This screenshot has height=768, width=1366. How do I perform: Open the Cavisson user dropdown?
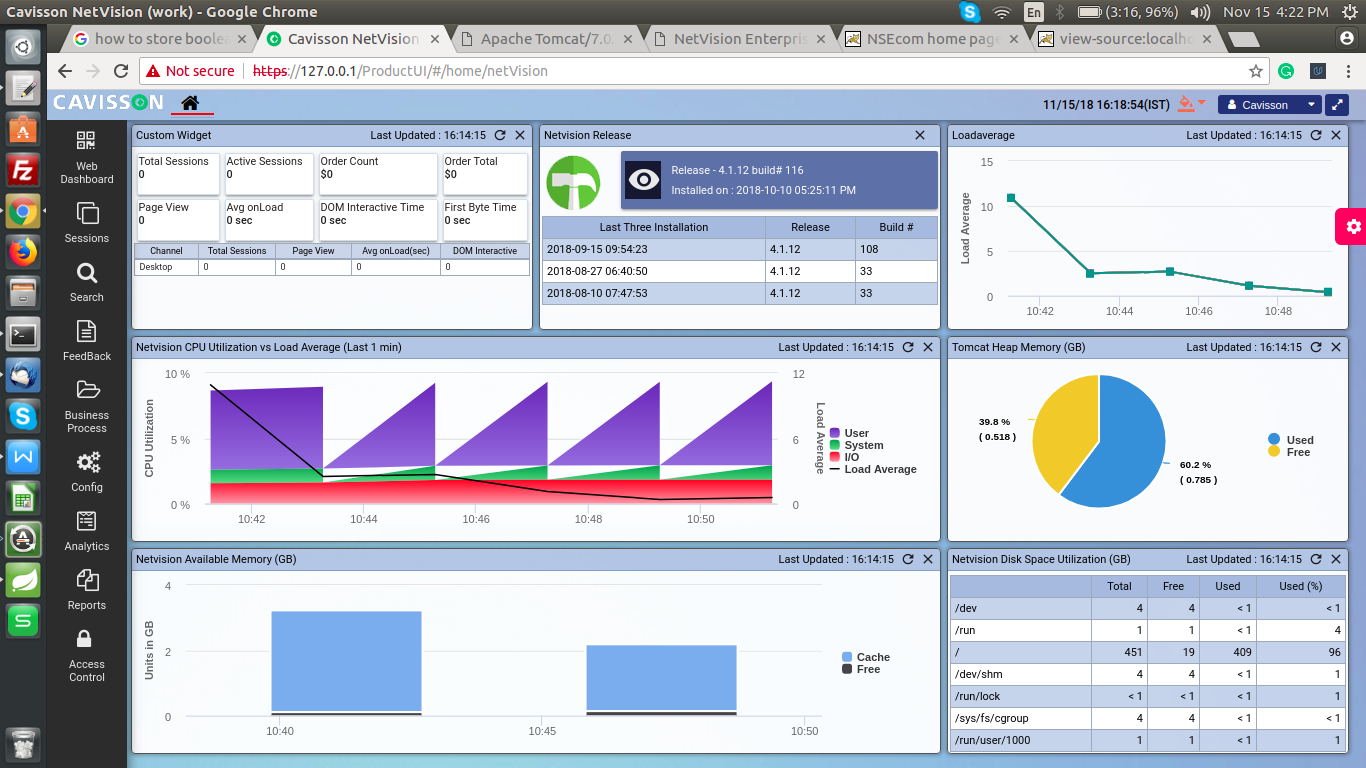1269,105
